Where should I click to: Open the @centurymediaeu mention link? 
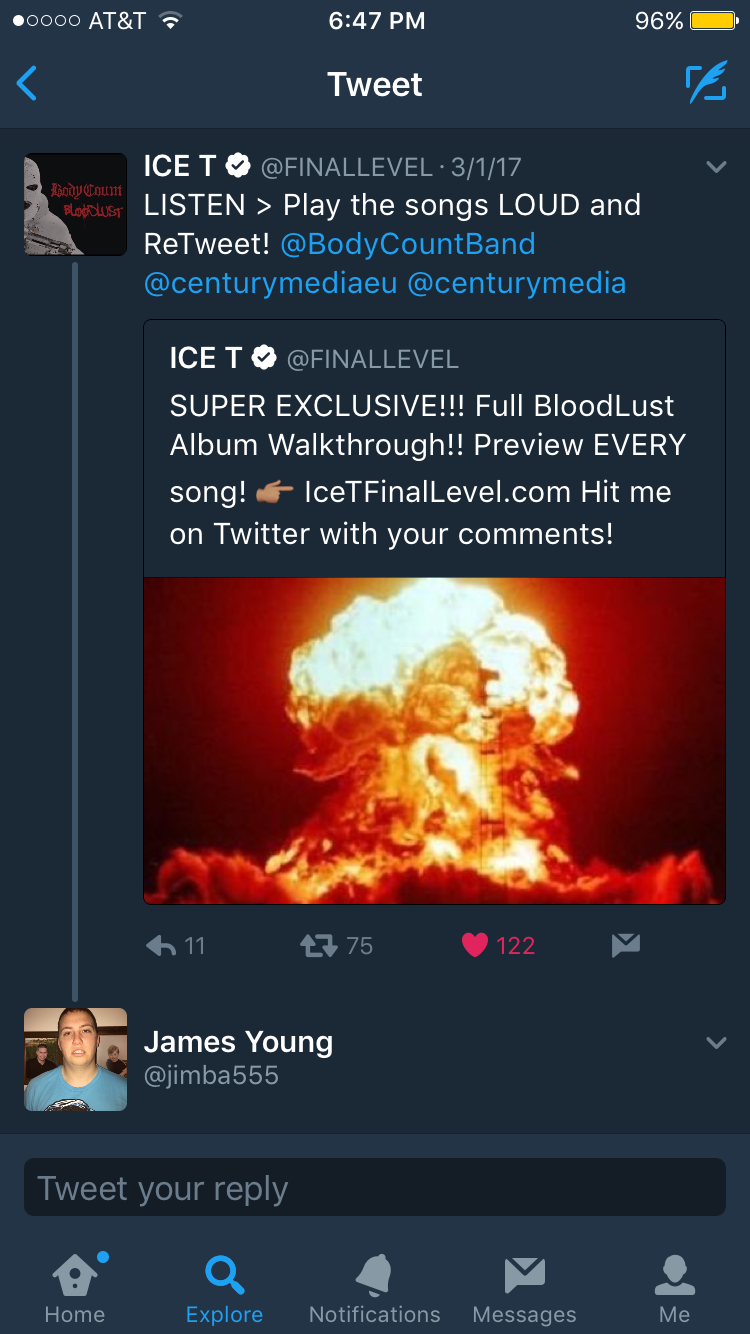(270, 283)
